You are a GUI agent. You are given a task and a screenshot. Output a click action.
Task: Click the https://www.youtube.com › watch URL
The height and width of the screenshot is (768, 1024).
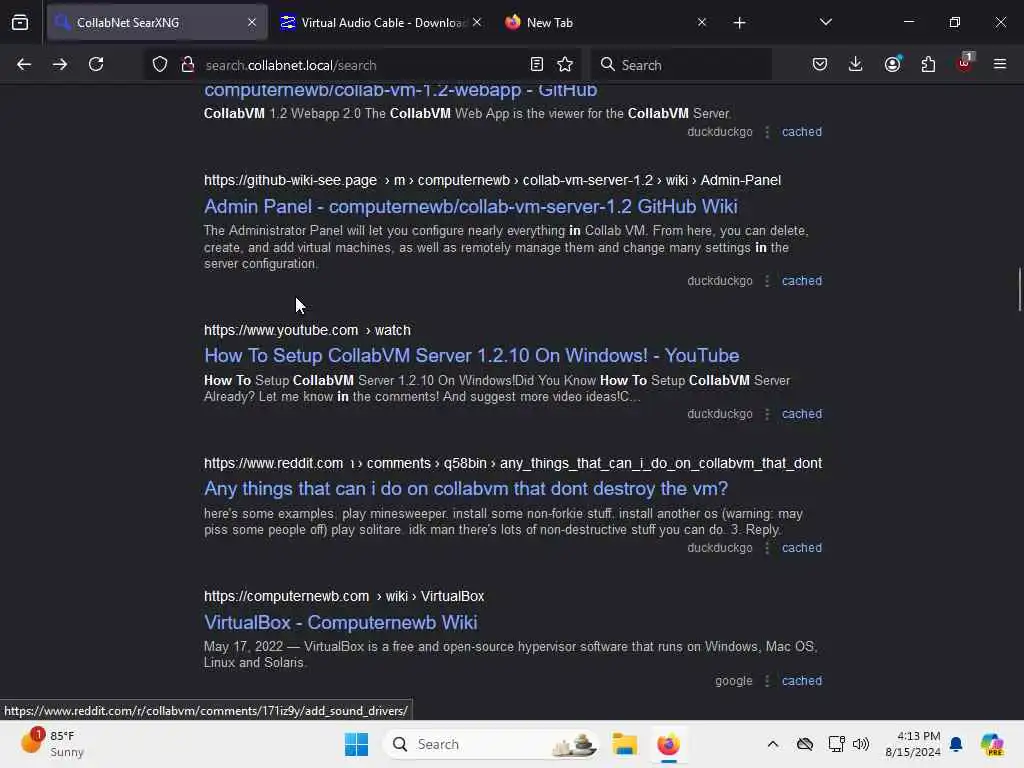307,330
